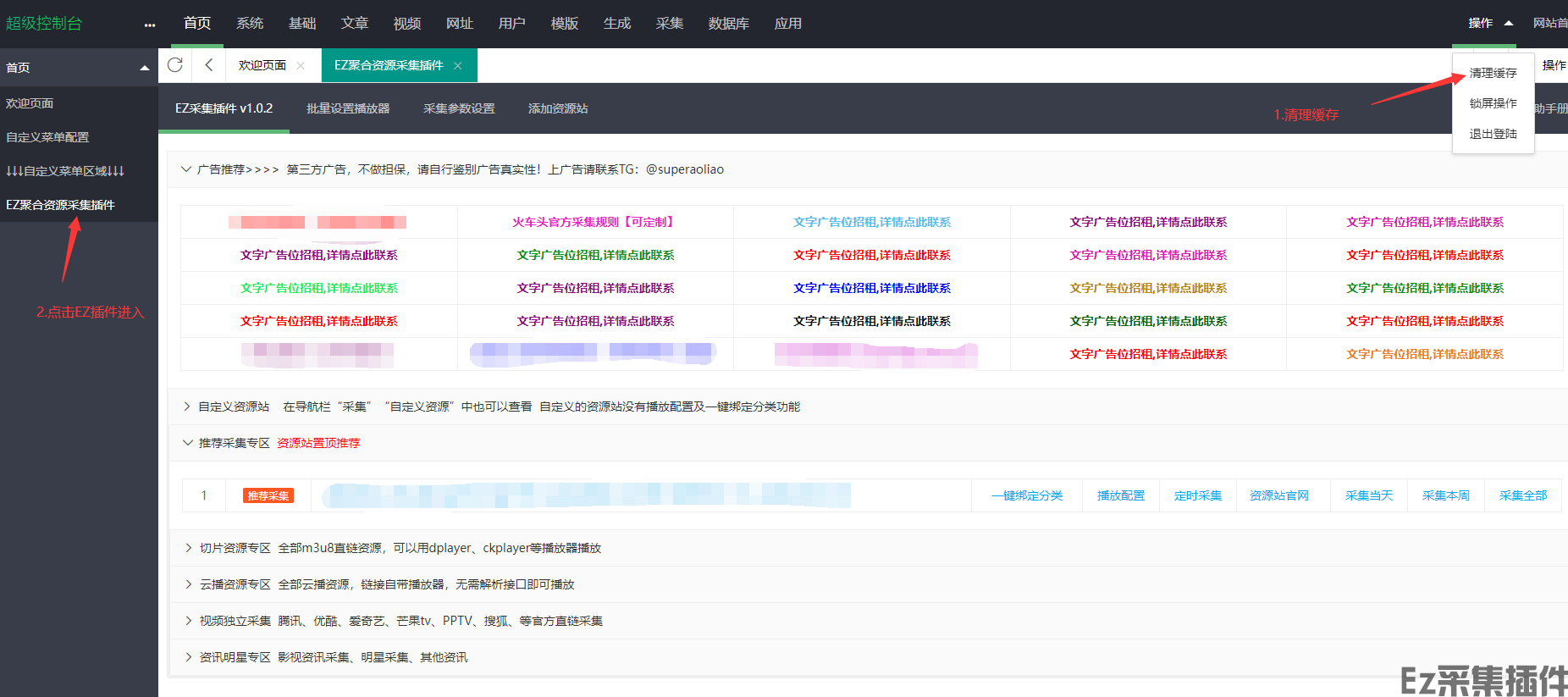This screenshot has width=1568, height=697.
Task: Select the EZ采集插件 v1.0.2 tab
Action: click(x=224, y=108)
